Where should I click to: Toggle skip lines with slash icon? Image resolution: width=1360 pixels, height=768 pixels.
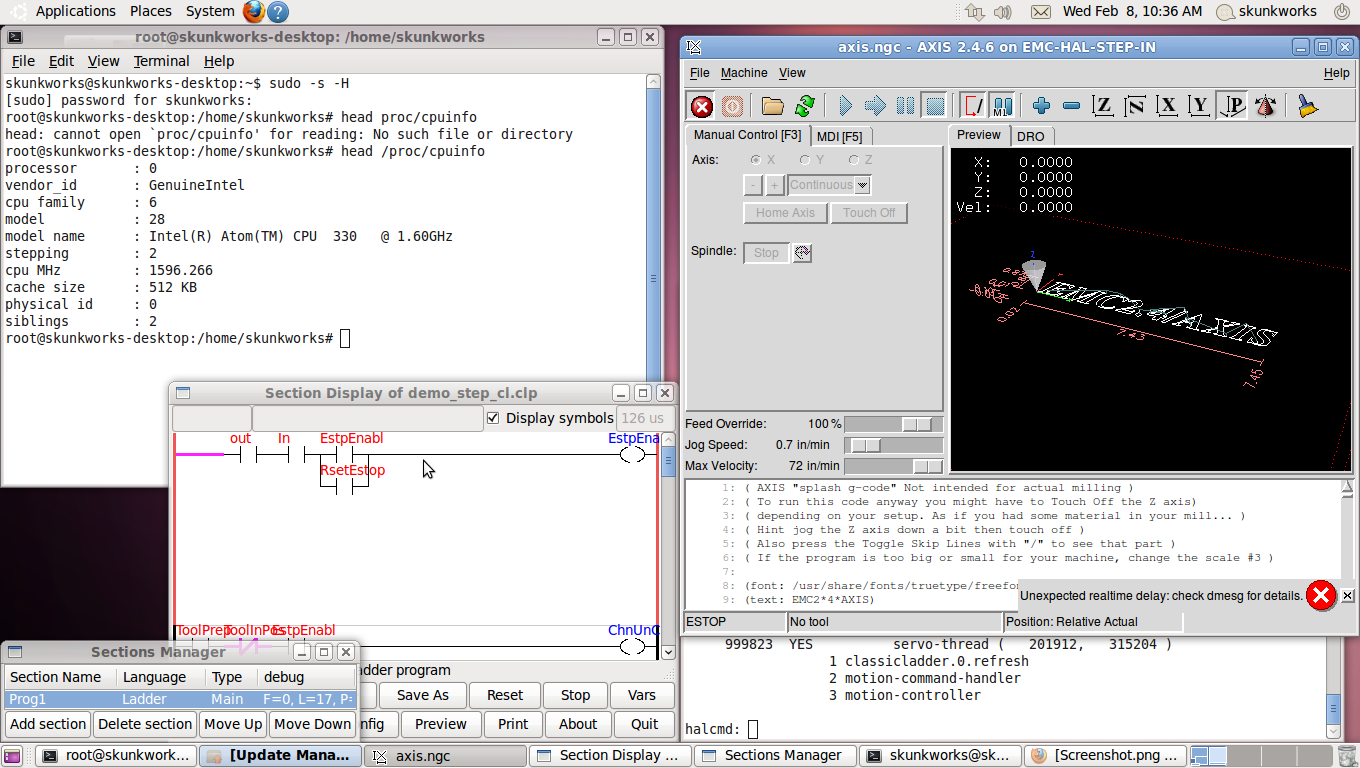click(x=972, y=106)
